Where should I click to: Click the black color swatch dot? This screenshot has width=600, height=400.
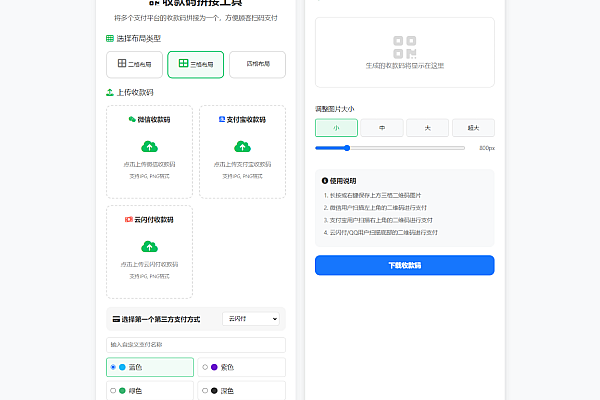[214, 390]
